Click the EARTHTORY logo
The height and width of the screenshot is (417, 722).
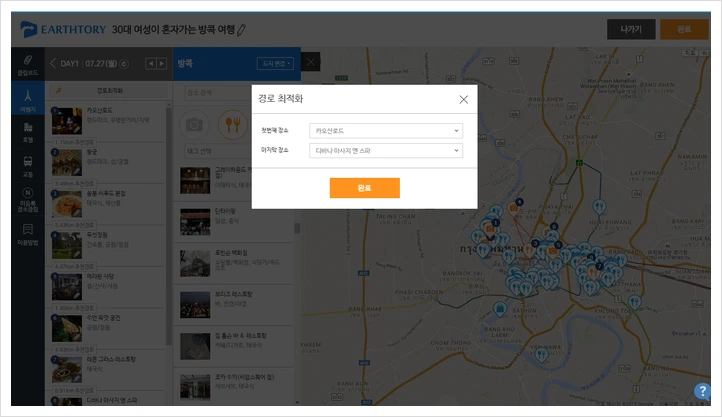(x=63, y=29)
